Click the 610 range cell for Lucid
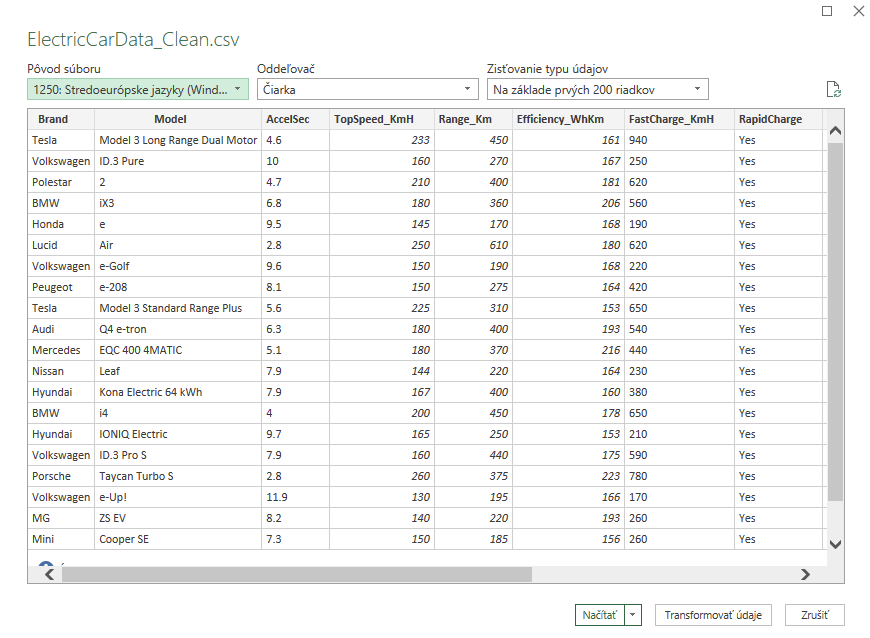This screenshot has height=638, width=870. tap(473, 245)
